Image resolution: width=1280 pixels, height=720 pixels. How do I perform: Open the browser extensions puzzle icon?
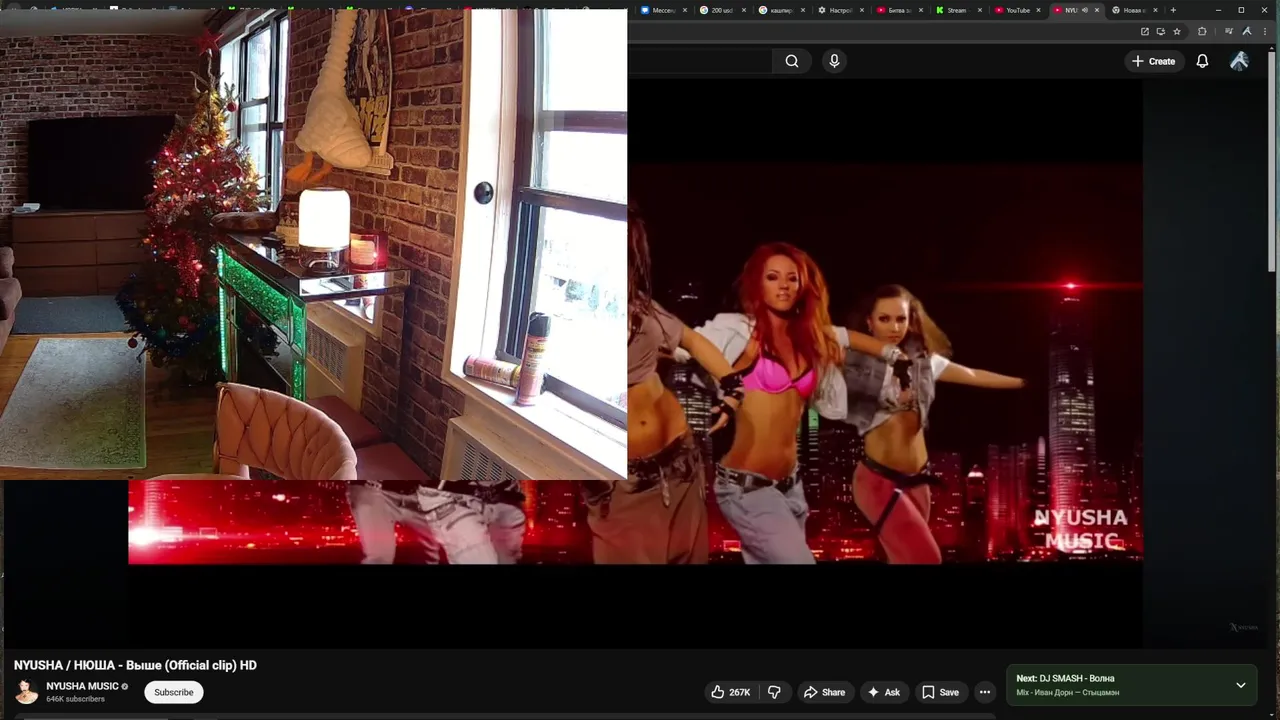1202,31
